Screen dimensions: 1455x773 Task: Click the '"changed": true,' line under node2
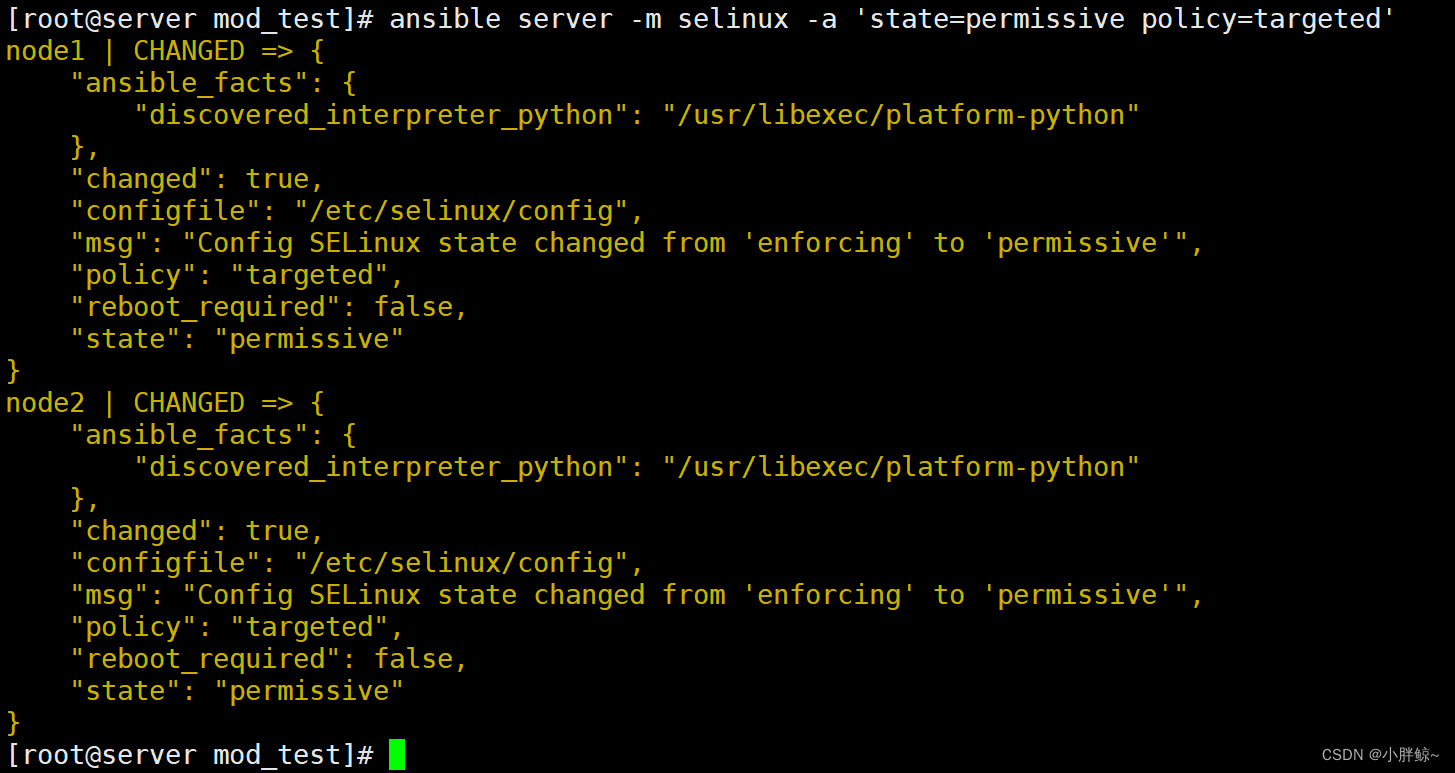tap(197, 531)
